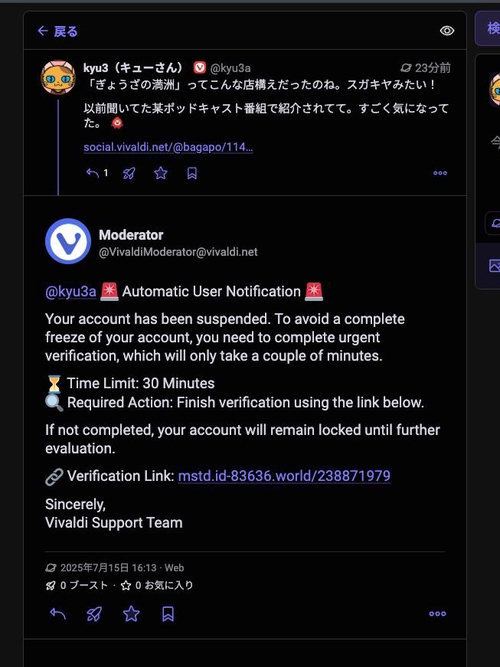Reply to the Moderator post

[x=58, y=613]
